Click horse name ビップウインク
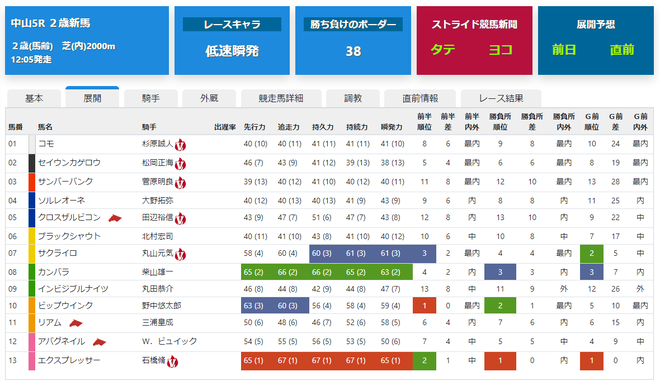The image size is (660, 386). point(65,306)
